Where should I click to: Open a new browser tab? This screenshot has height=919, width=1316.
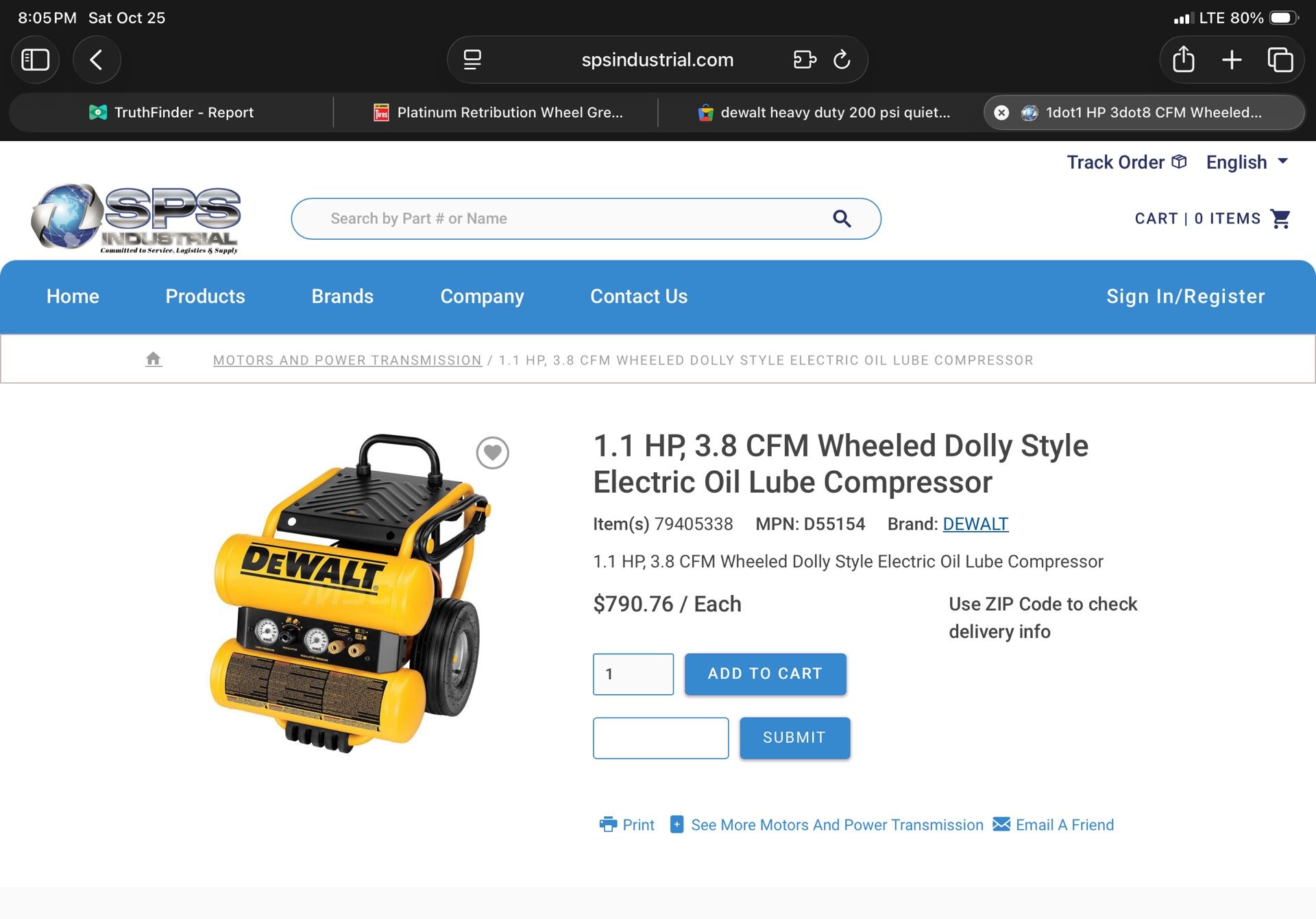coord(1231,60)
